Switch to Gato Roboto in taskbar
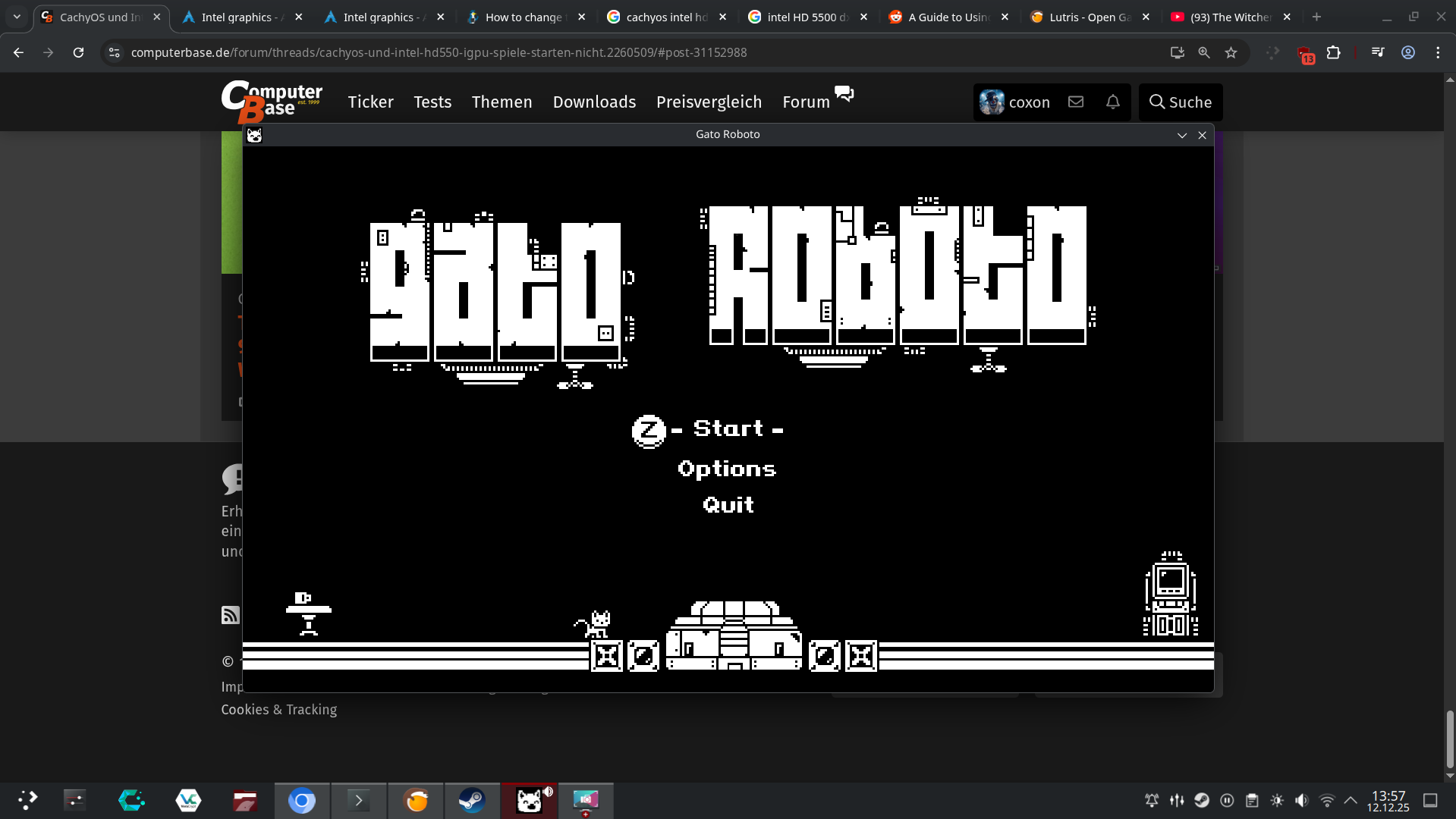This screenshot has height=819, width=1456. click(x=529, y=800)
